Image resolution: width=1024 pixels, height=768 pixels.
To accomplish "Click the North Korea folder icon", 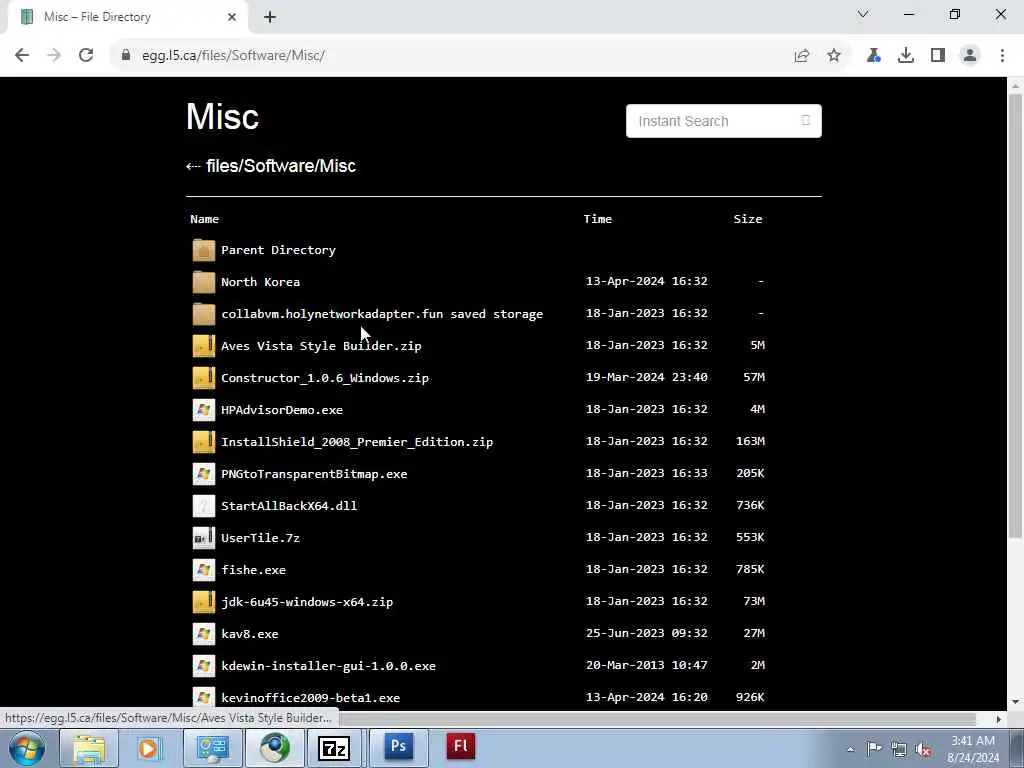I will pyautogui.click(x=204, y=282).
